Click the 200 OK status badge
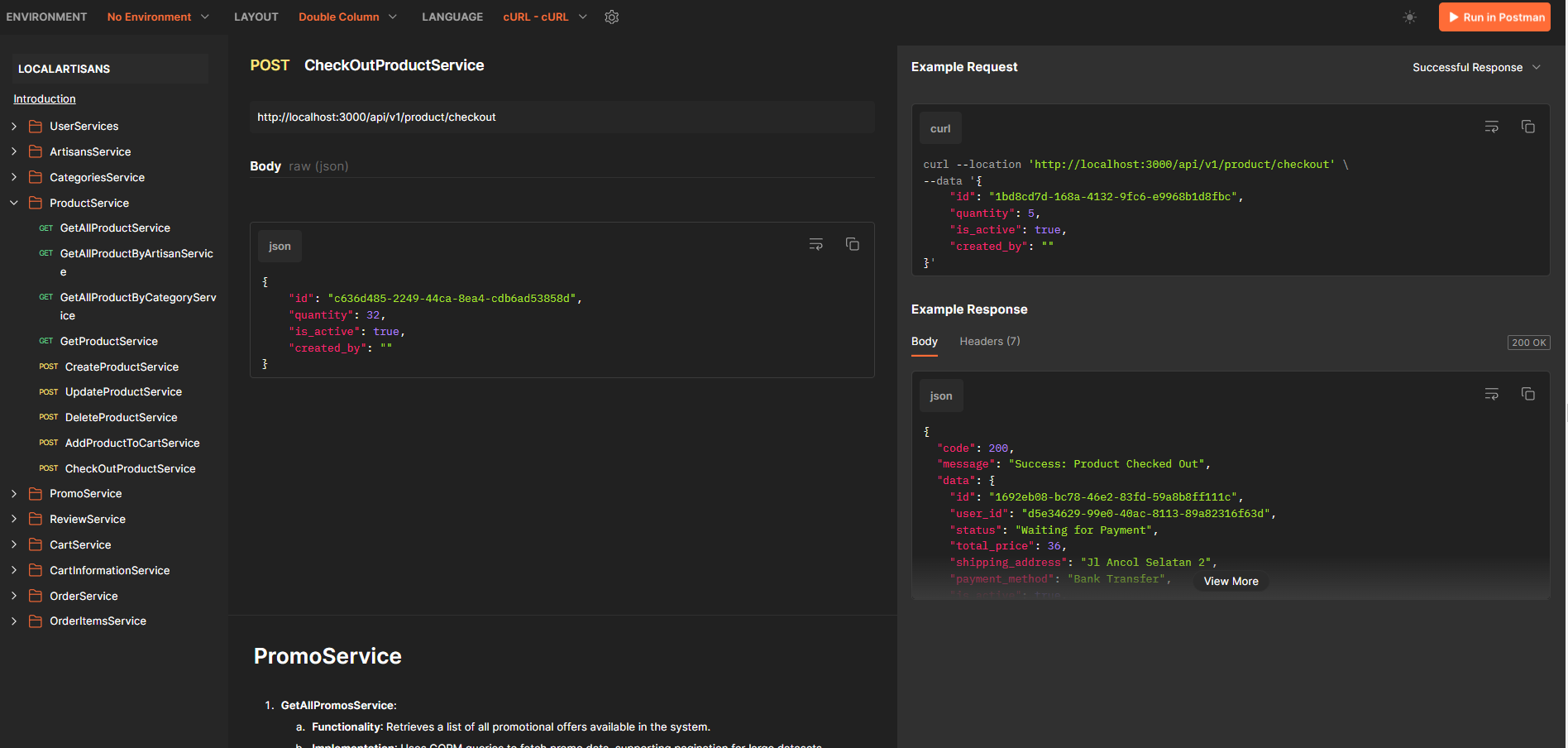Screen dimensions: 1568x748 [1528, 343]
